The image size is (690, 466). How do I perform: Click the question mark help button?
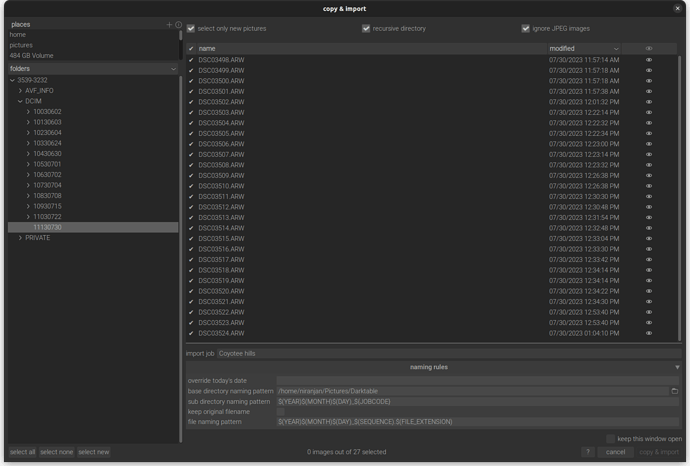tap(588, 452)
